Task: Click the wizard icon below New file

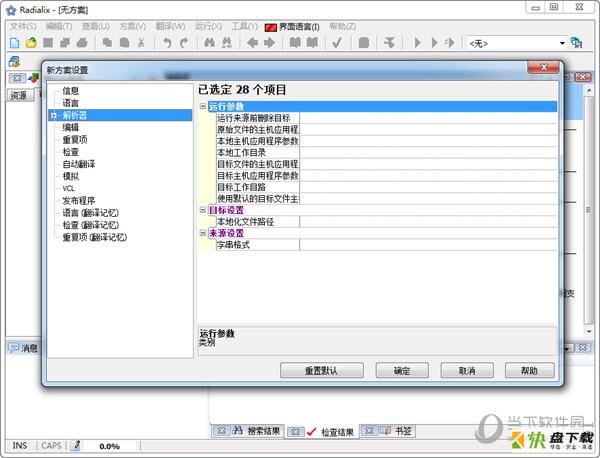Action: coord(14,61)
